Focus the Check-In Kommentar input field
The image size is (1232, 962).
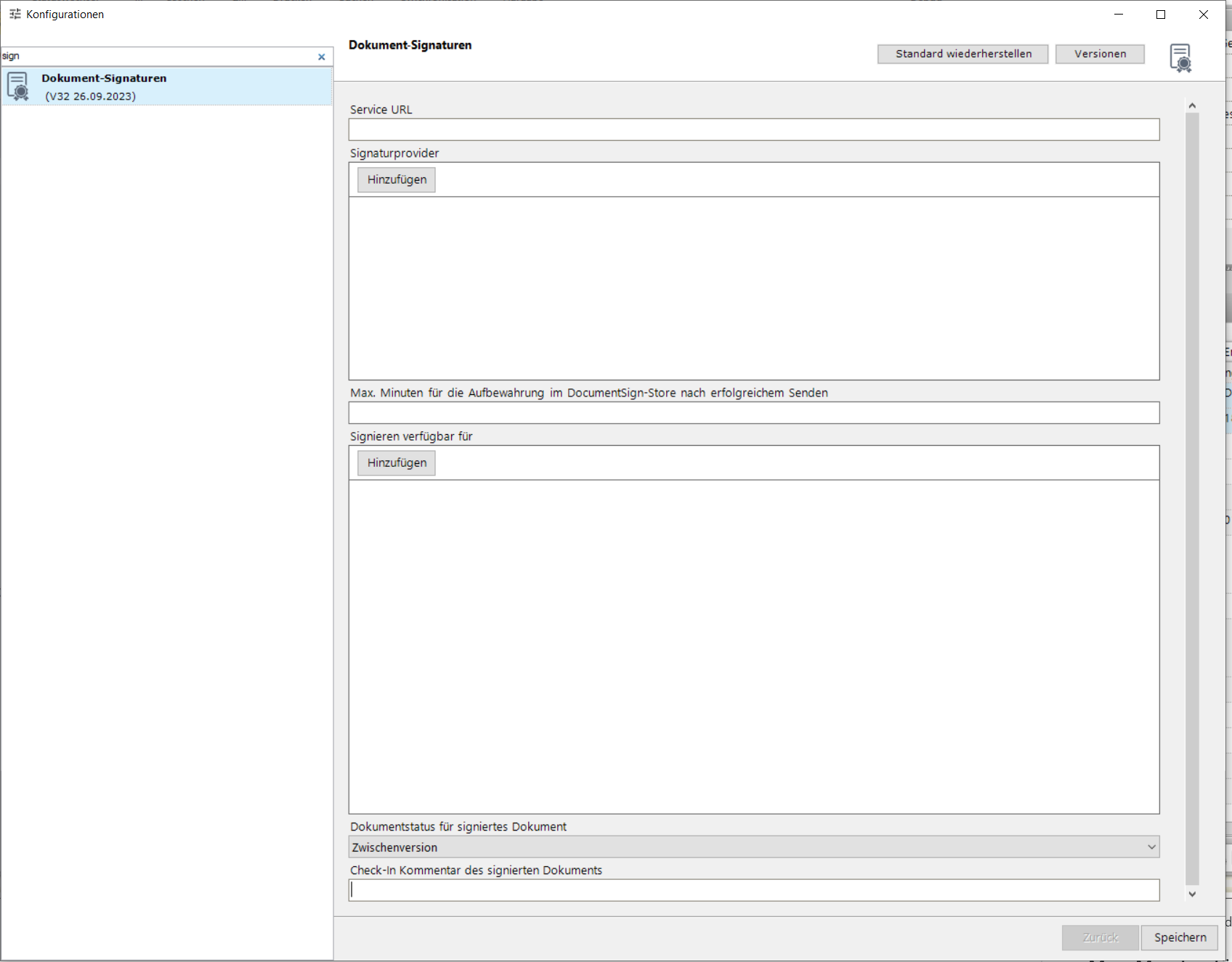(x=754, y=890)
